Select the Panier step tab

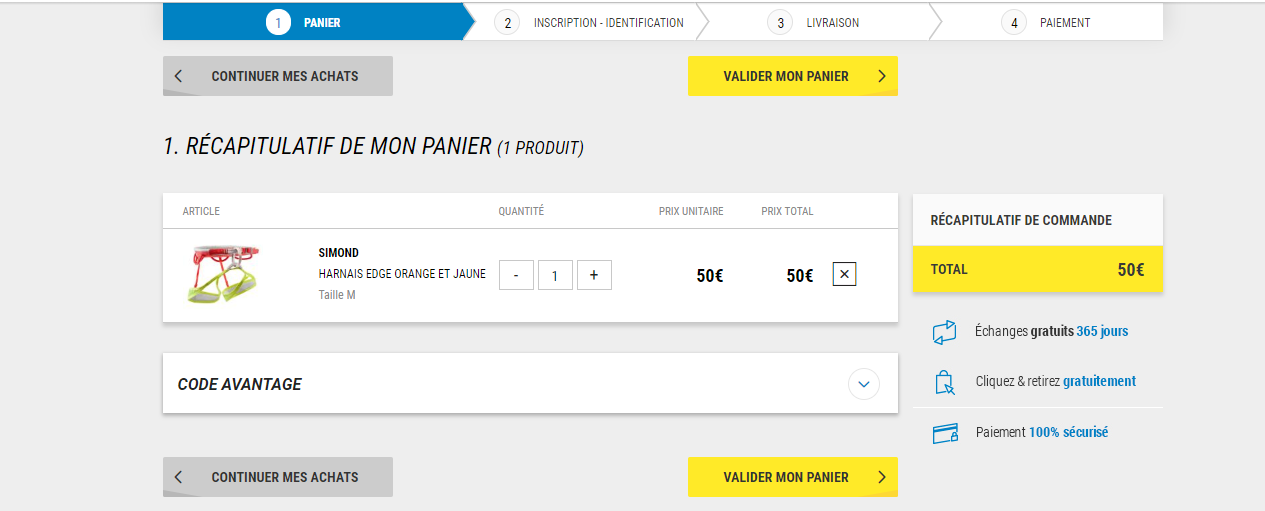(x=313, y=22)
